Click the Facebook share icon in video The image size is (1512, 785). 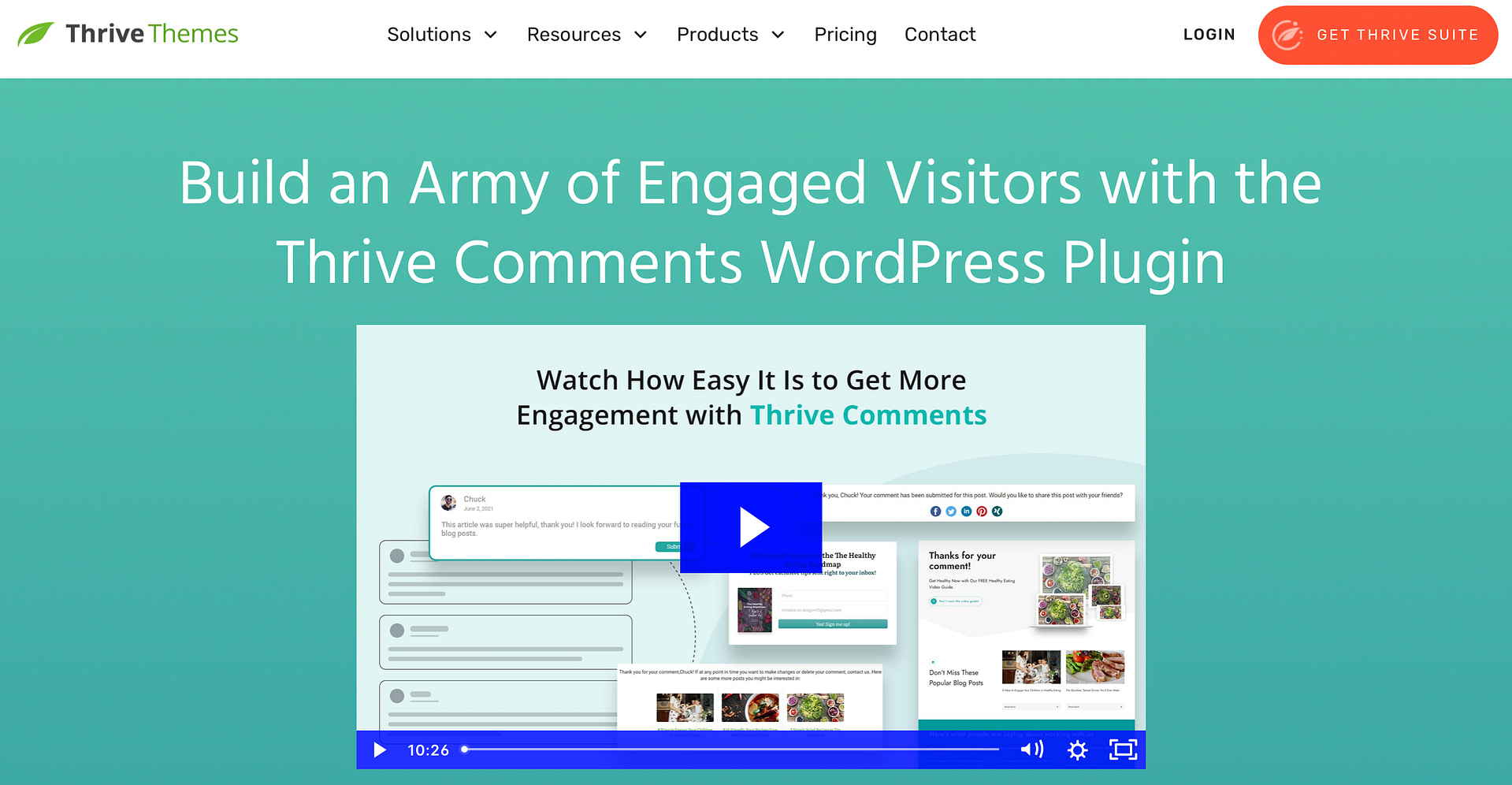pyautogui.click(x=935, y=512)
